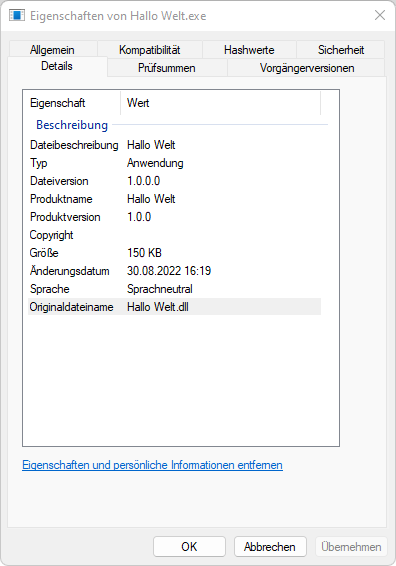396x566 pixels.
Task: Select the Produktname row
Action: click(x=174, y=199)
